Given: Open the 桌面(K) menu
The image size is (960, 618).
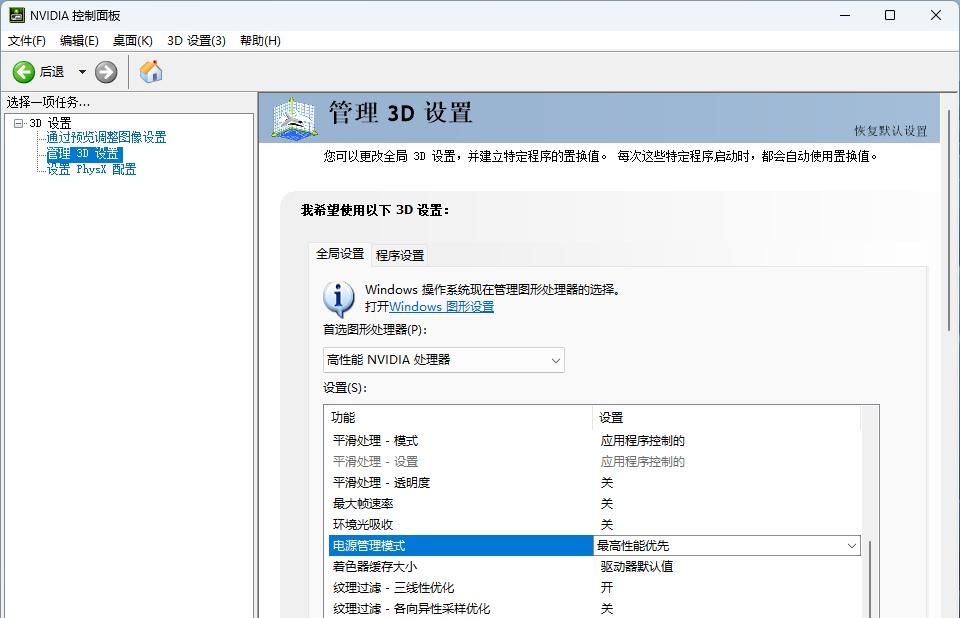Looking at the screenshot, I should tap(132, 40).
